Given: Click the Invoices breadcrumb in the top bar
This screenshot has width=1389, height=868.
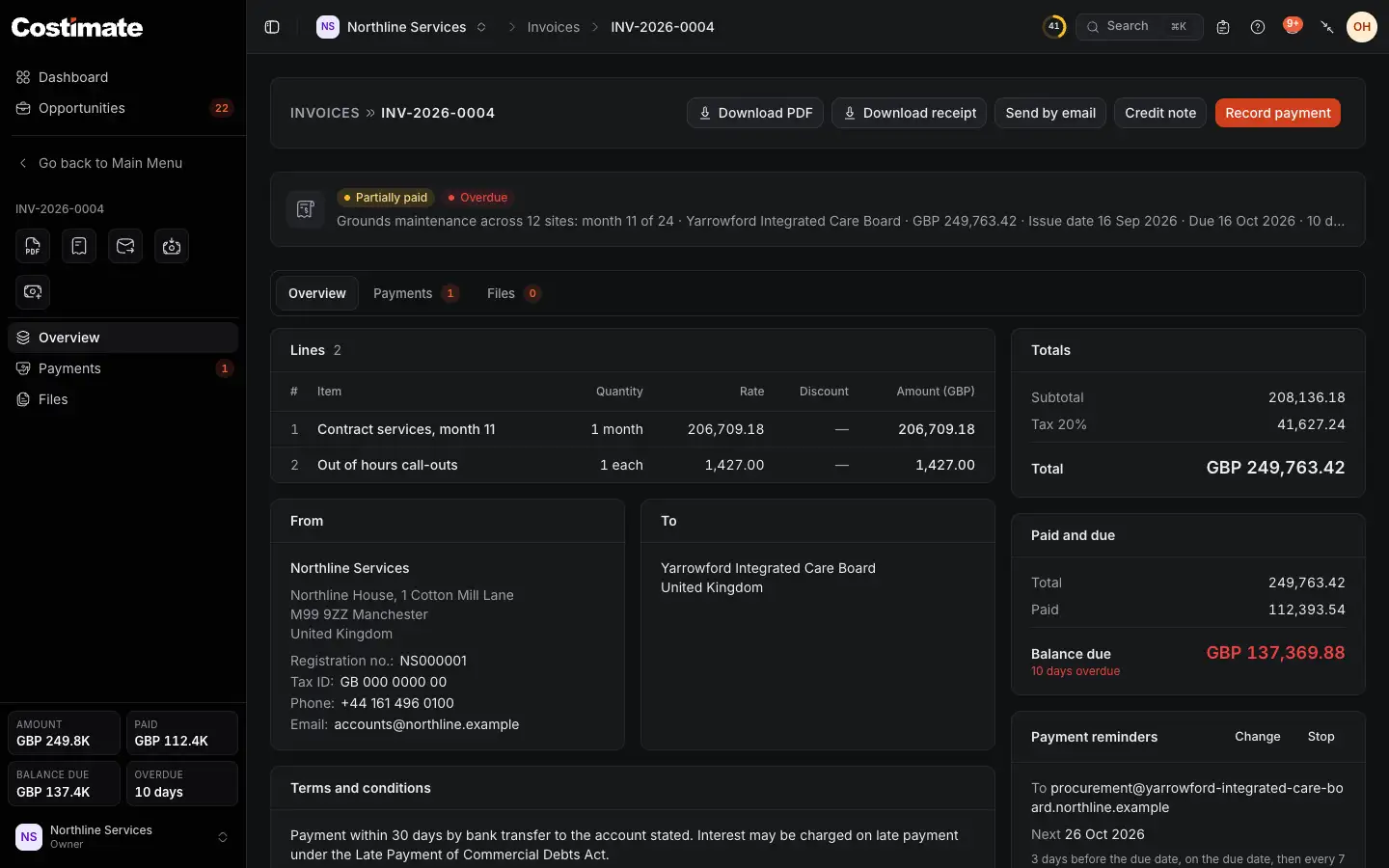Looking at the screenshot, I should [554, 27].
